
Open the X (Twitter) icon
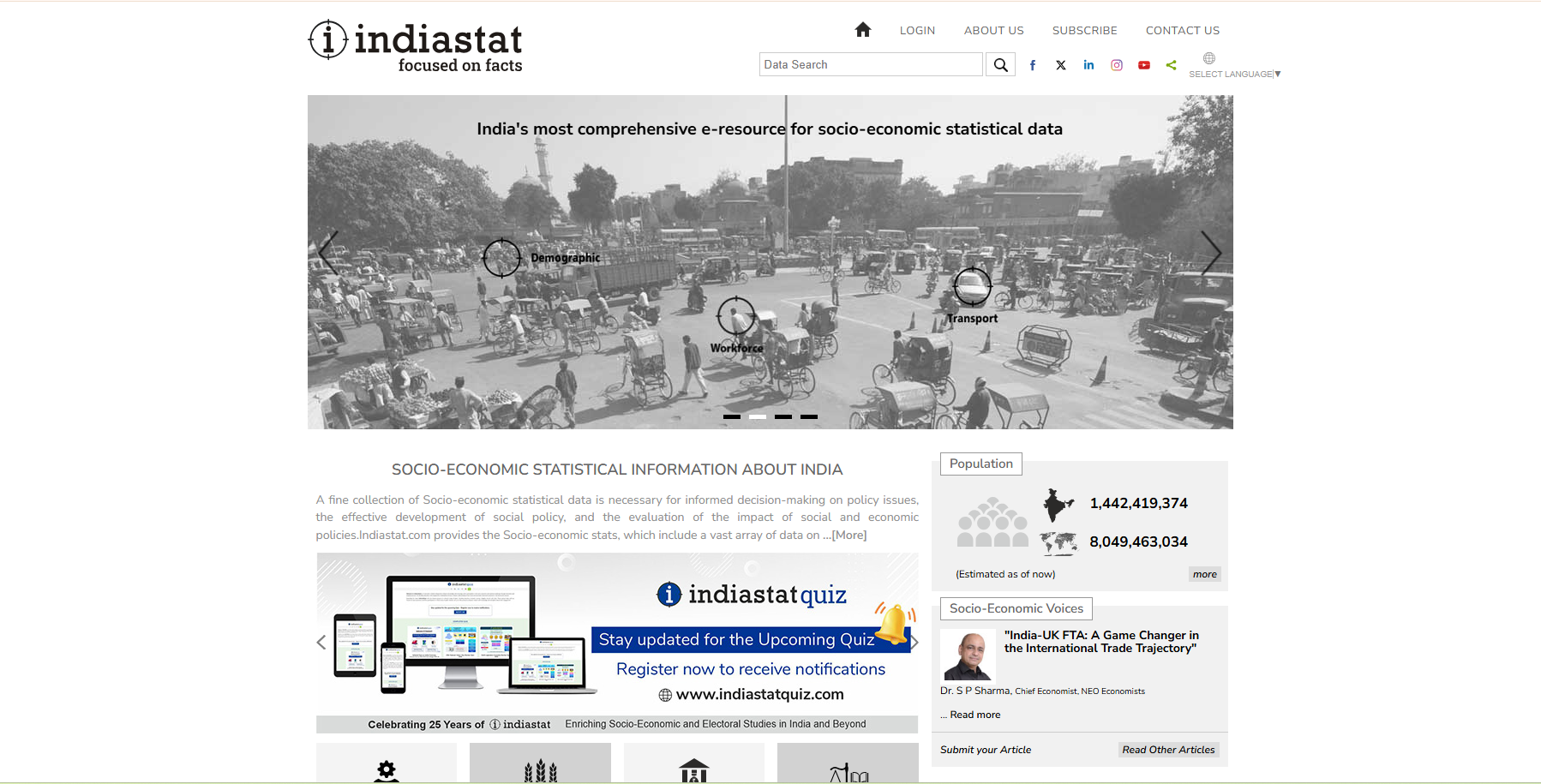(1061, 65)
